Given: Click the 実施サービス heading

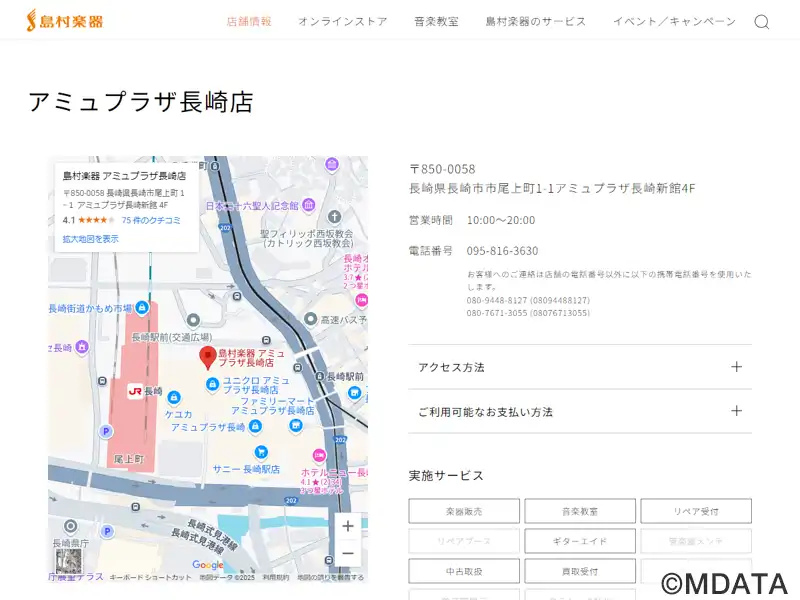Looking at the screenshot, I should click(446, 476).
